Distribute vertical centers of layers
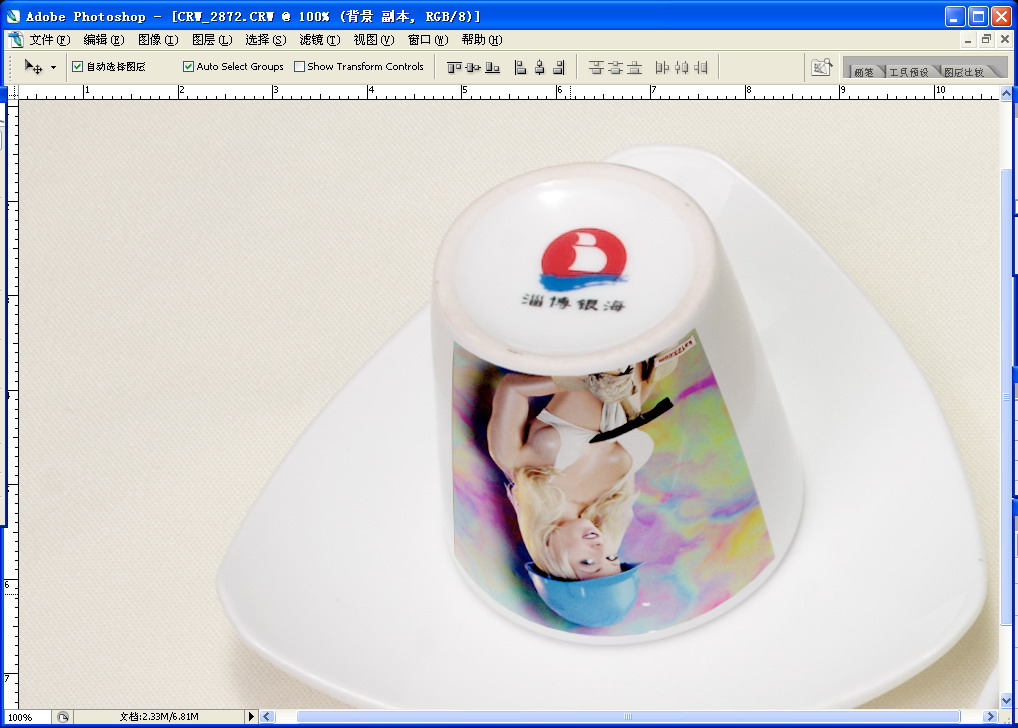This screenshot has width=1018, height=728. tap(615, 67)
